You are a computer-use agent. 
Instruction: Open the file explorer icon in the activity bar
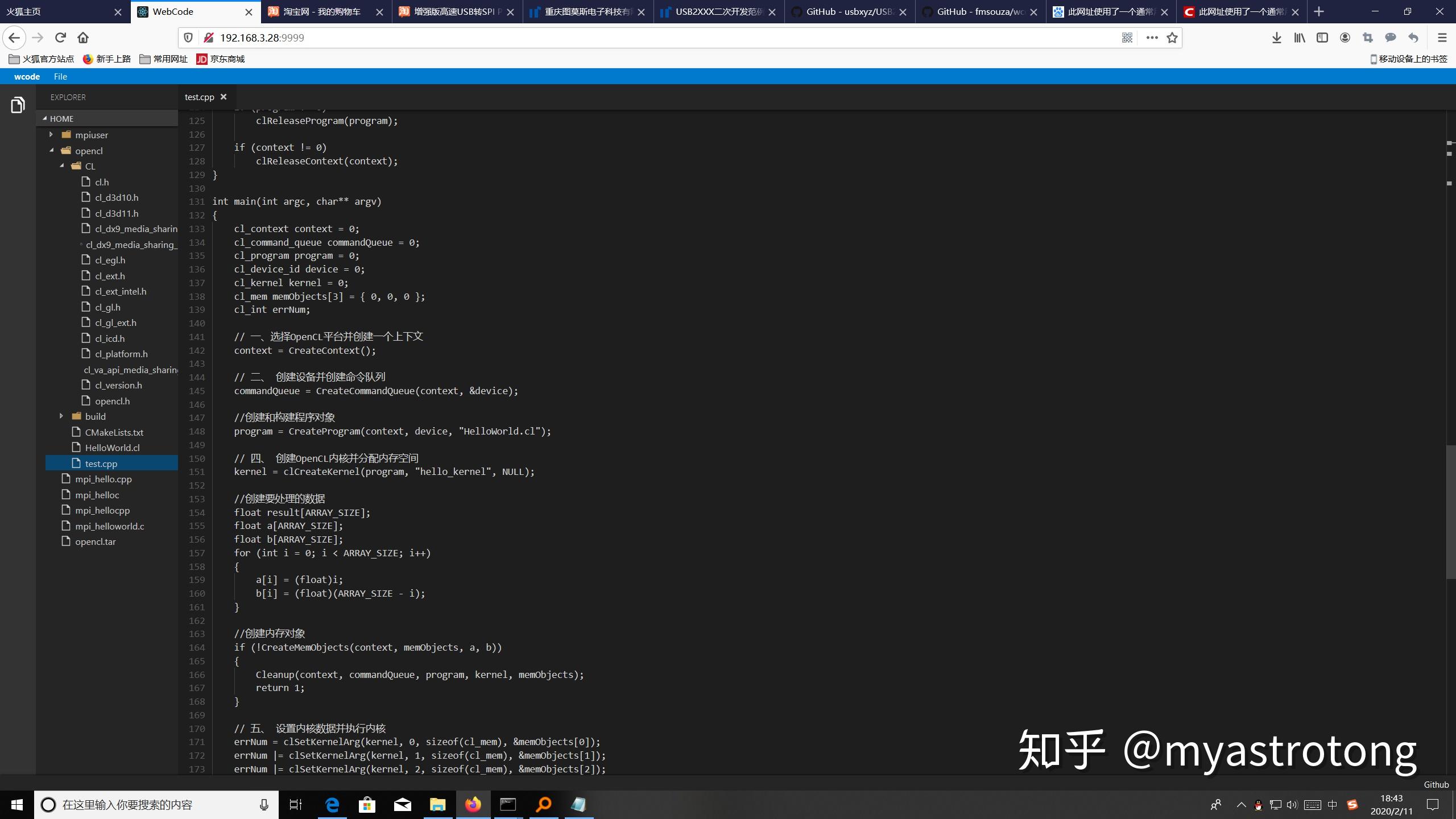click(17, 105)
